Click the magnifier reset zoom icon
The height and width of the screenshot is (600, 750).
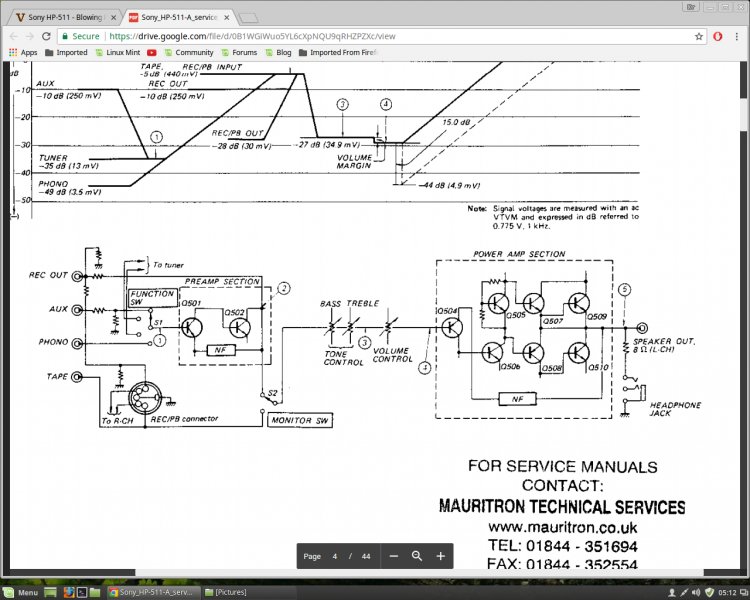click(x=417, y=556)
